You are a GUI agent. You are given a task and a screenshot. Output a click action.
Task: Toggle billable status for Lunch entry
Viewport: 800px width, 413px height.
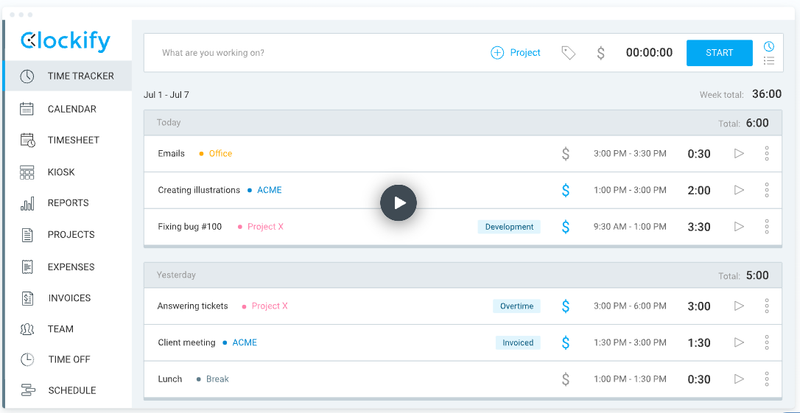point(565,379)
